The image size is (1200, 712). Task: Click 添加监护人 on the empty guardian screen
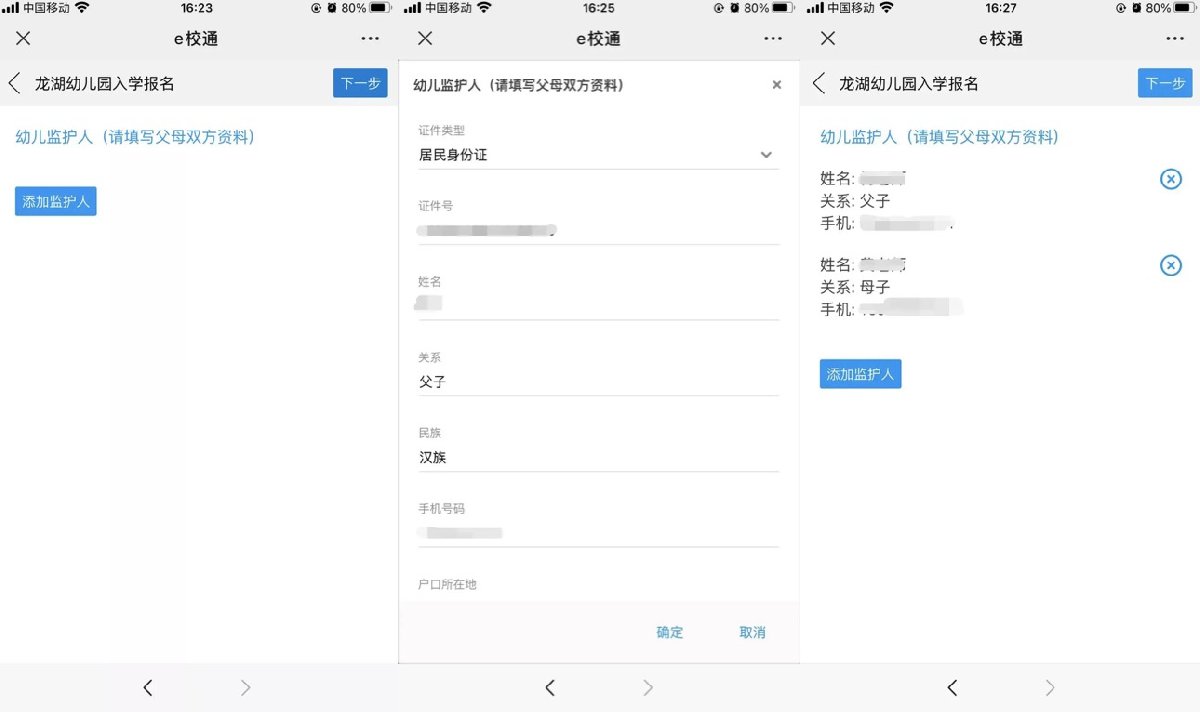coord(56,201)
